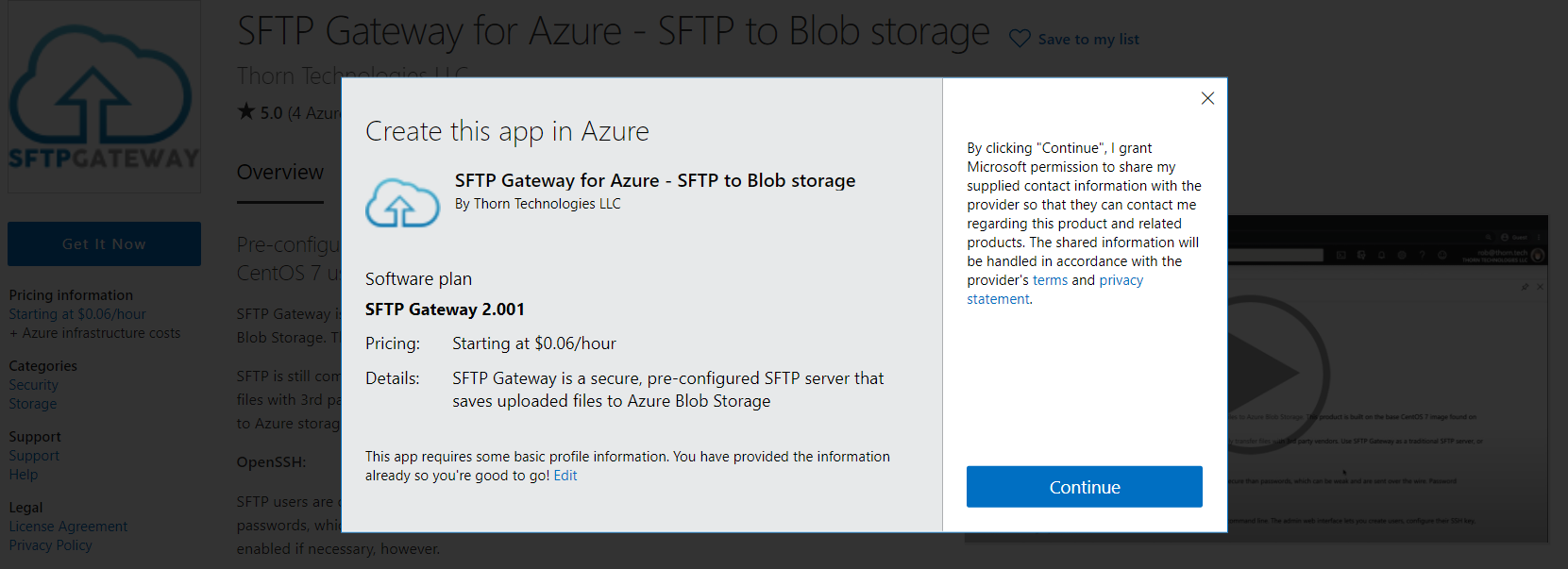Switch to the Overview tab

[x=280, y=173]
